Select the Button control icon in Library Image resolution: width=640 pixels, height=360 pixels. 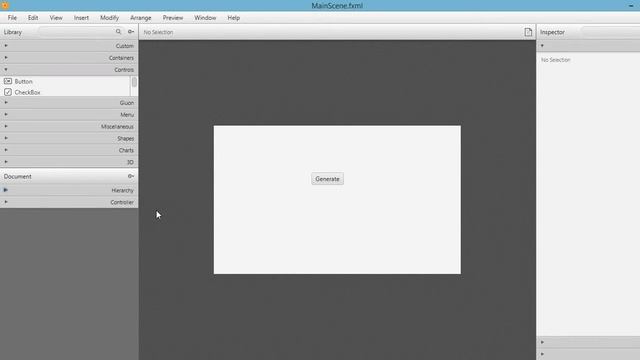pyautogui.click(x=8, y=81)
